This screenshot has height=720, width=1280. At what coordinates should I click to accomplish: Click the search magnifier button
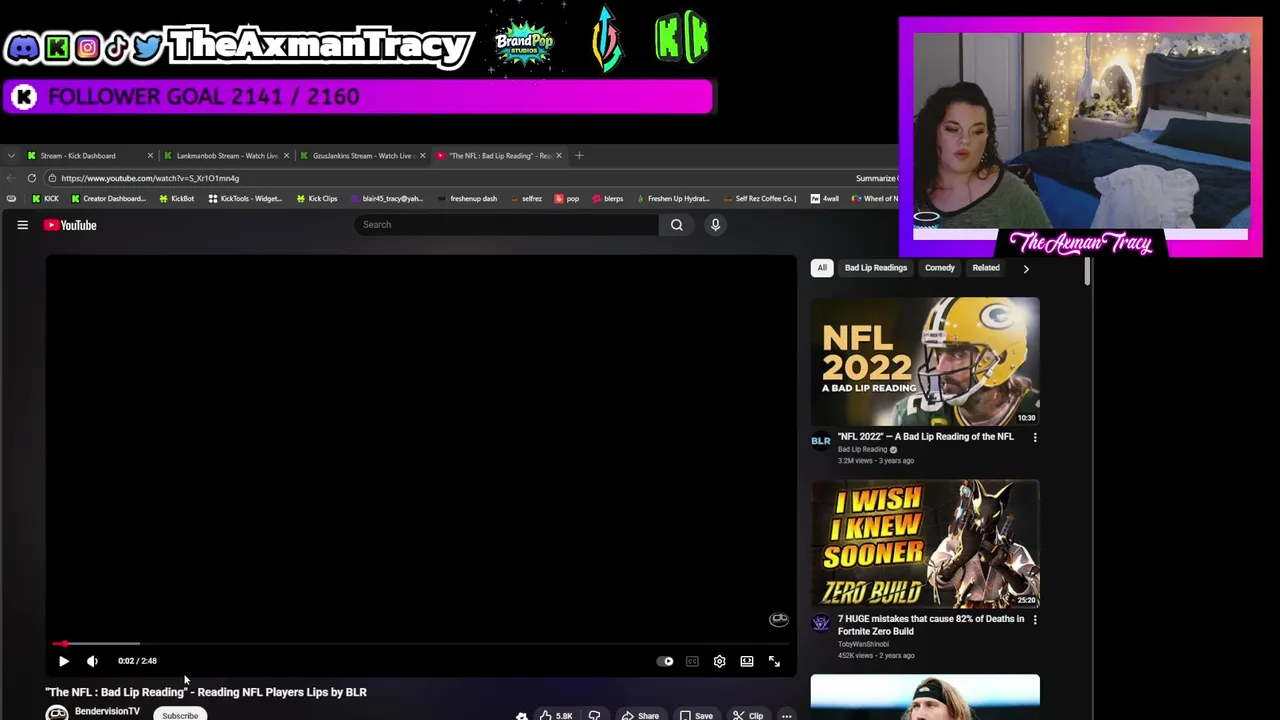pyautogui.click(x=677, y=225)
